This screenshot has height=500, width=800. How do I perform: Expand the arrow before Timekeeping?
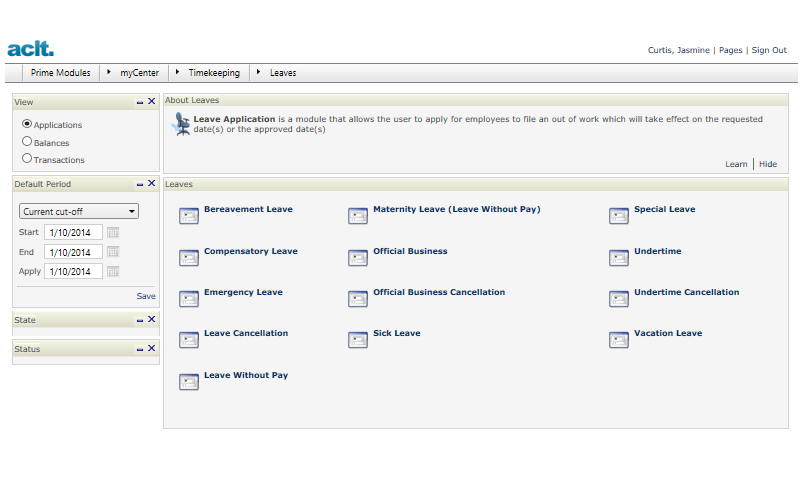pos(177,72)
